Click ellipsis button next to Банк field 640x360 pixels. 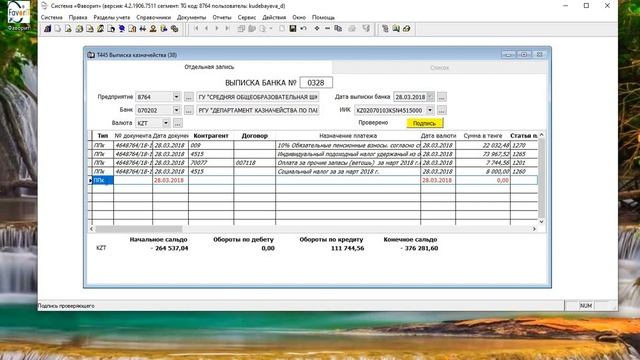tap(189, 110)
